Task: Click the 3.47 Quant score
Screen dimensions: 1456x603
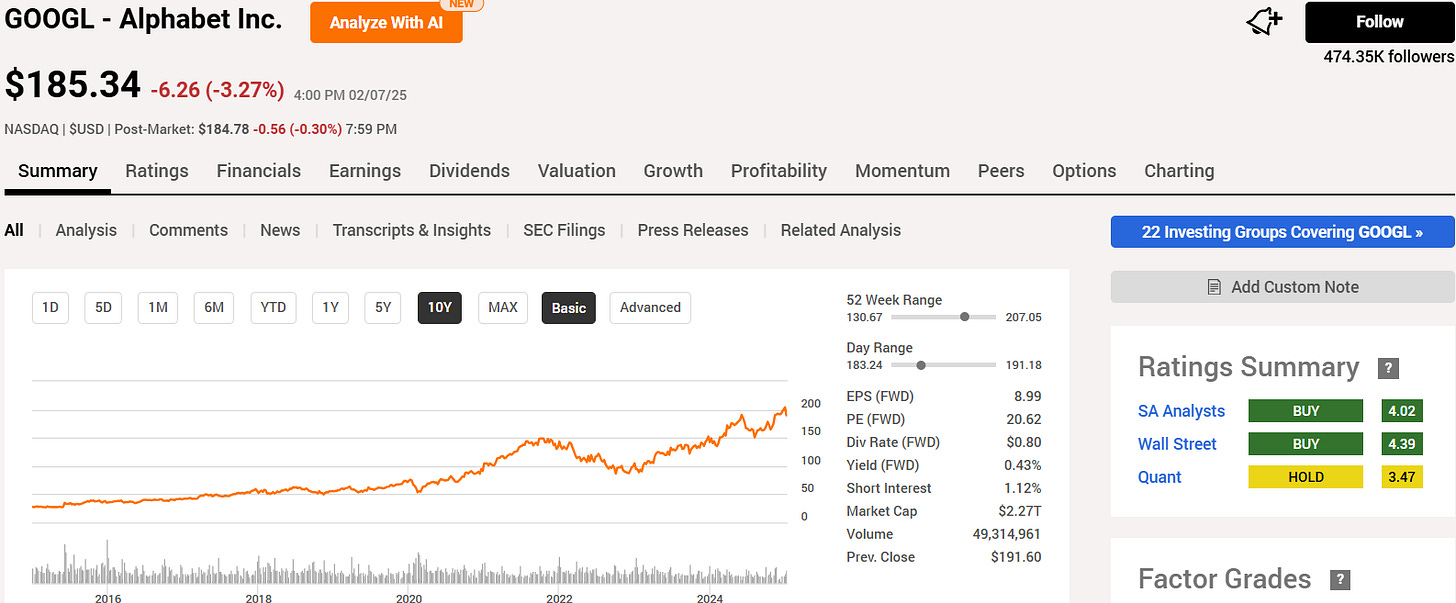Action: click(1402, 477)
